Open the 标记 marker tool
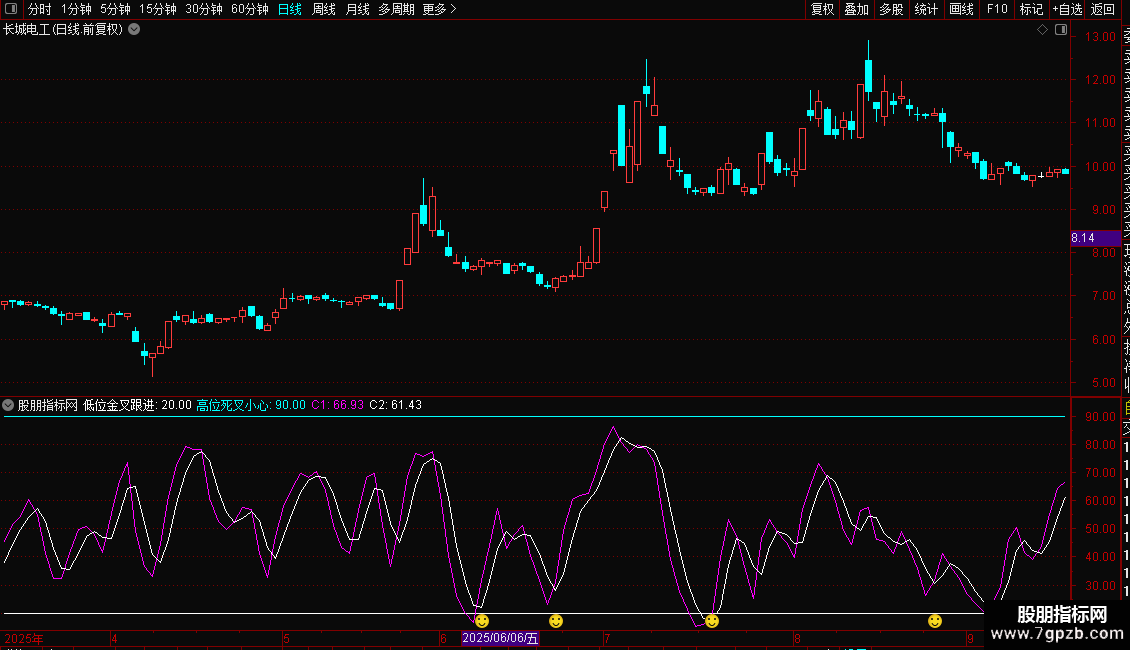The image size is (1130, 650). (1031, 9)
